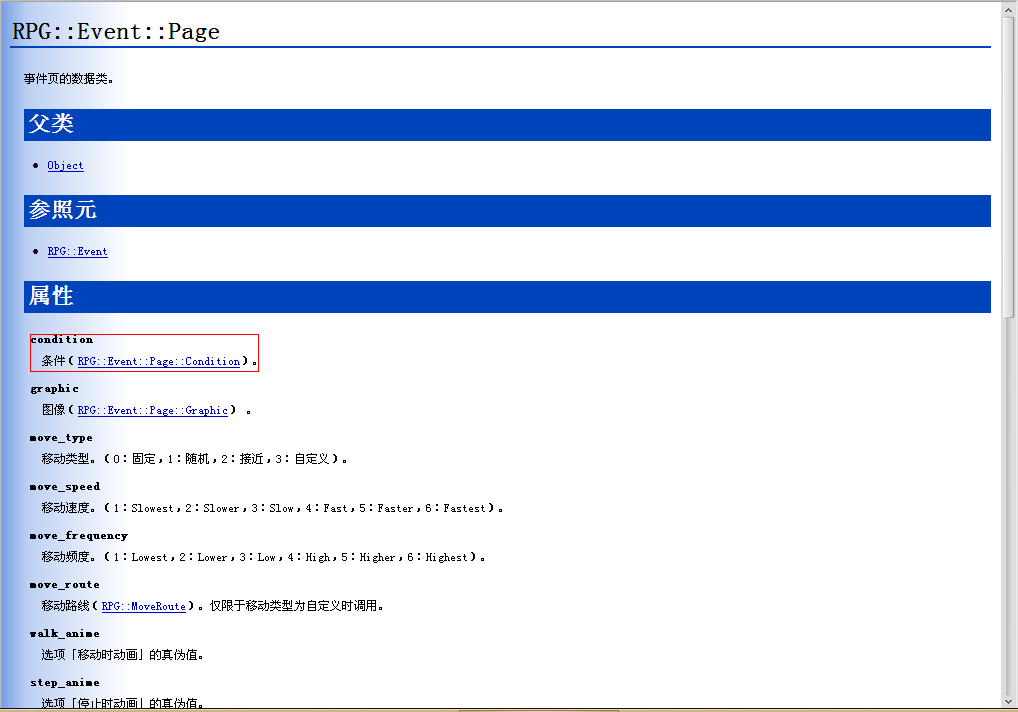Click the scrollbar up arrow
This screenshot has height=712, width=1018.
(x=1008, y=10)
